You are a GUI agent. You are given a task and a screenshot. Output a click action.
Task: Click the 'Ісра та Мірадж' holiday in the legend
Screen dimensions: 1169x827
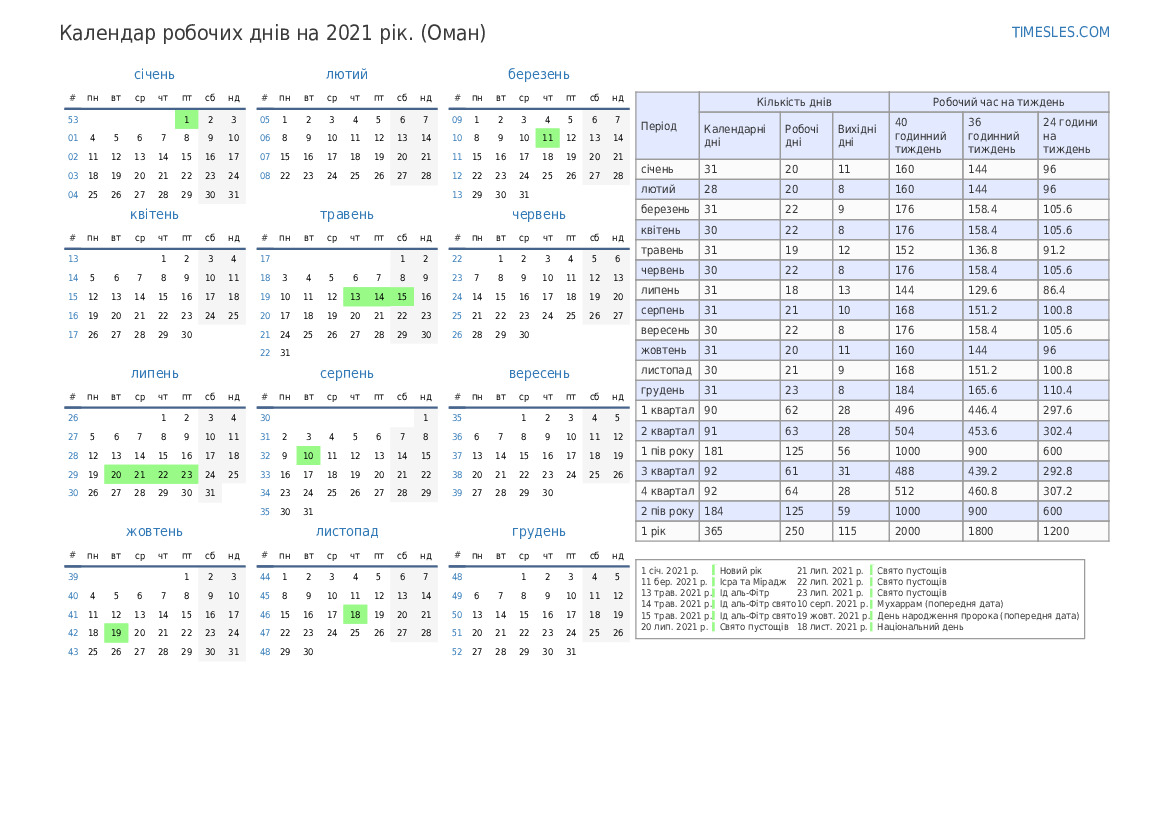(x=753, y=582)
